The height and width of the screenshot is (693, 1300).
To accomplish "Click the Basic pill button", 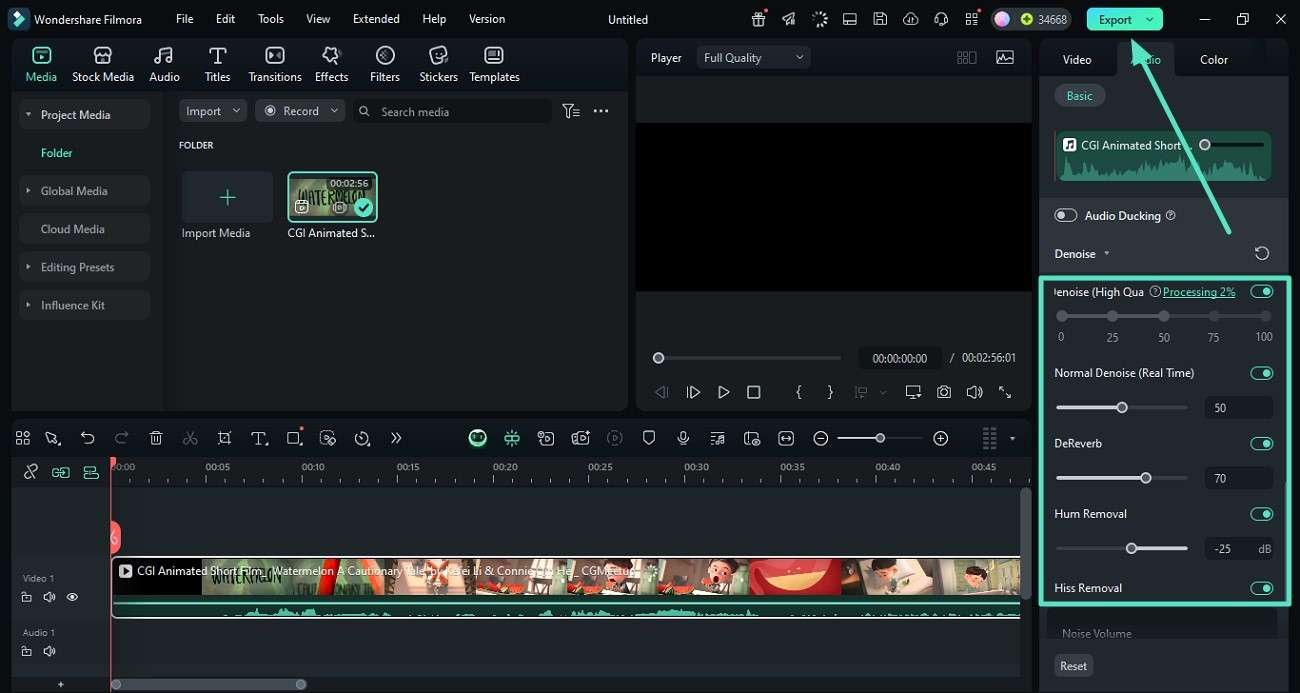I will [1080, 96].
